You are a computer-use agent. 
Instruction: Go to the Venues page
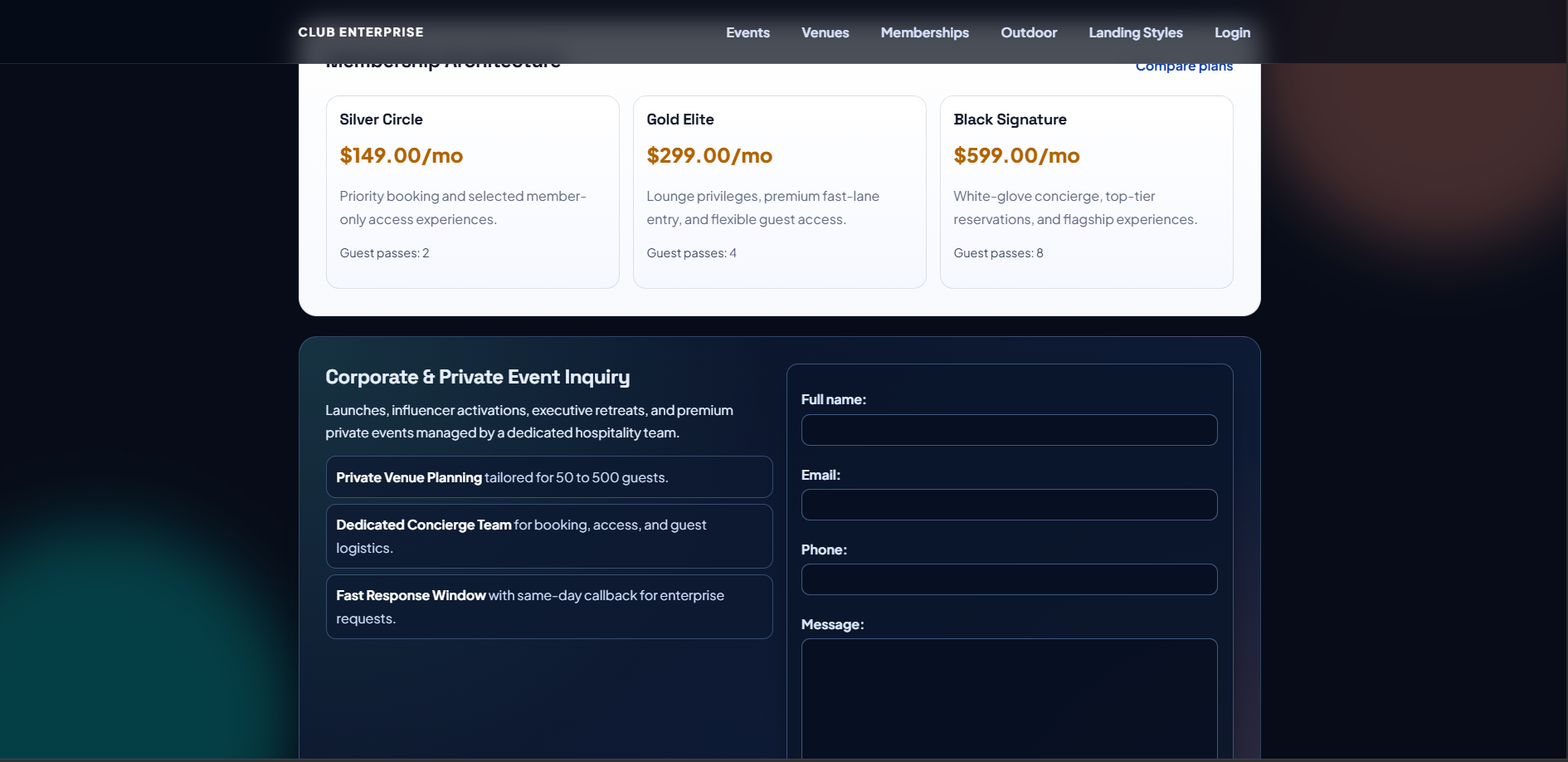[x=825, y=32]
